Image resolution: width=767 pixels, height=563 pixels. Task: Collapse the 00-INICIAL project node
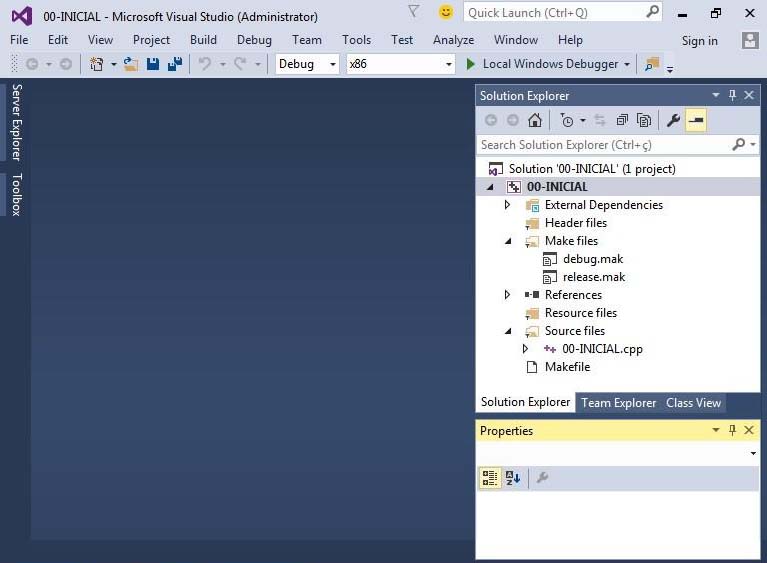tap(490, 187)
